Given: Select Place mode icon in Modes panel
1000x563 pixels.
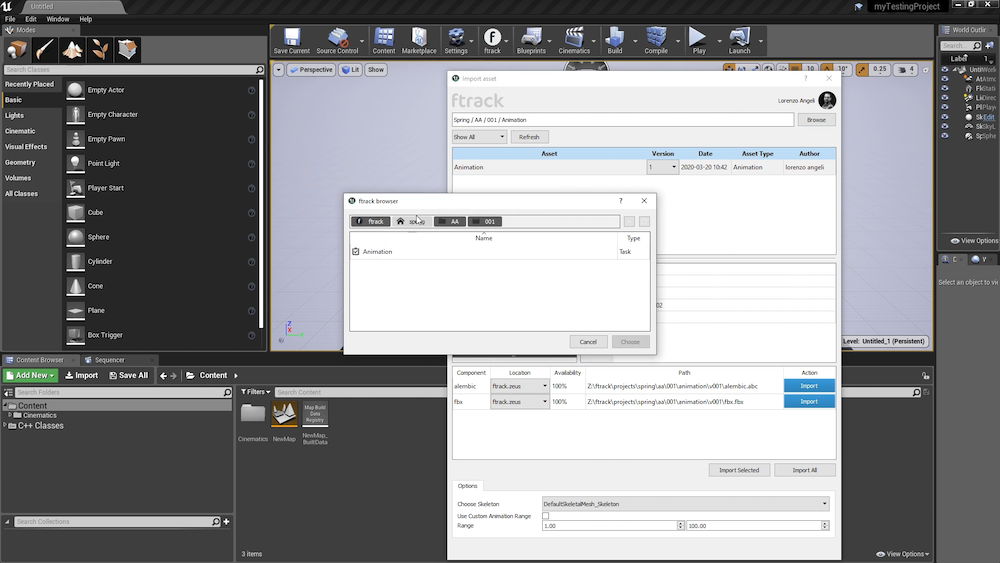Looking at the screenshot, I should coord(17,49).
